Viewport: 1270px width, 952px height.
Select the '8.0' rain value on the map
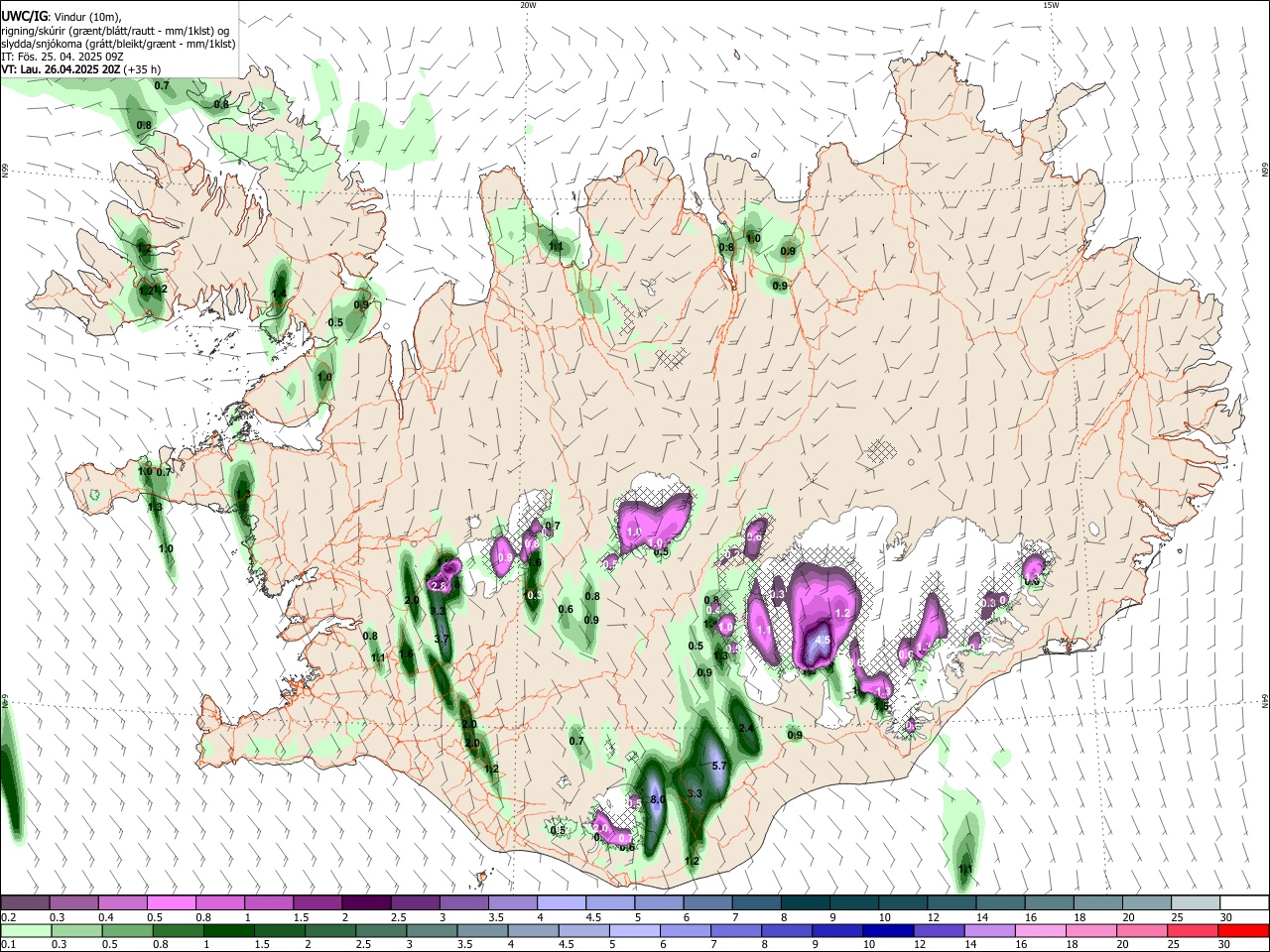657,798
